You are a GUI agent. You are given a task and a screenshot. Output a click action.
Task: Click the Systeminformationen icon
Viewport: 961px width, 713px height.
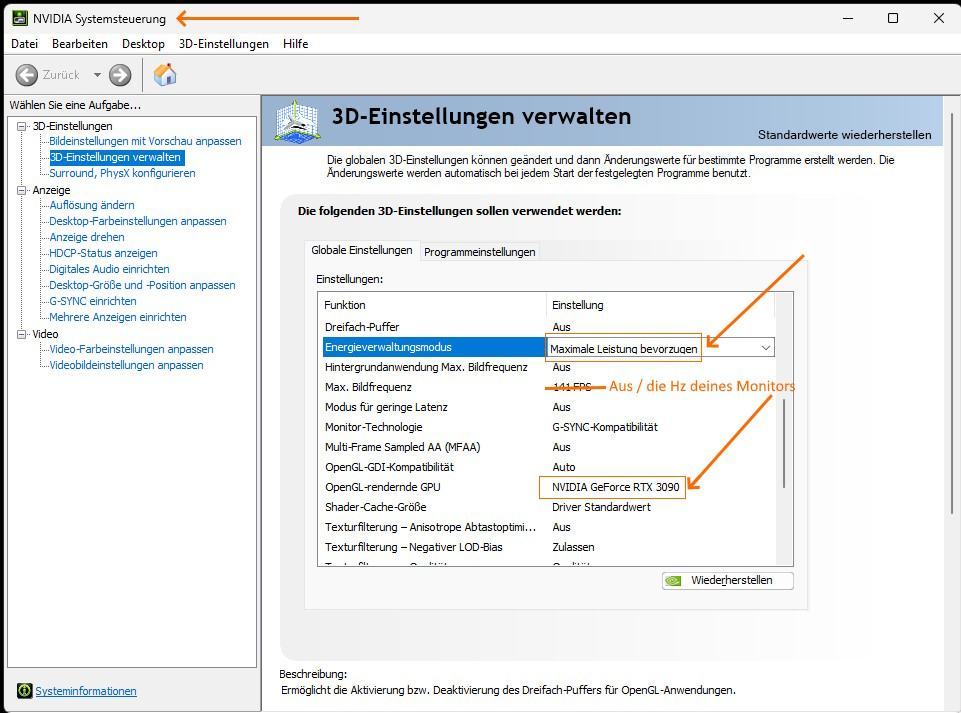(x=25, y=691)
